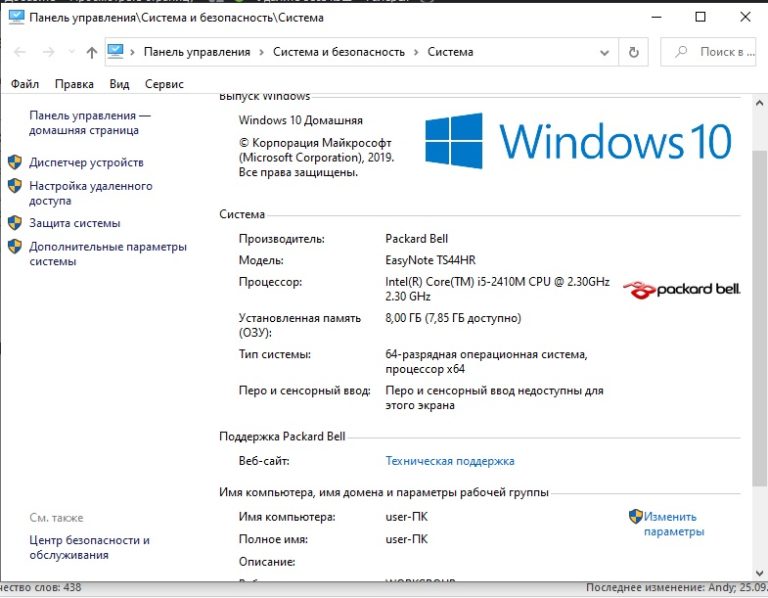Click the model value EasyNote TS44HR
The height and width of the screenshot is (598, 768).
[430, 260]
